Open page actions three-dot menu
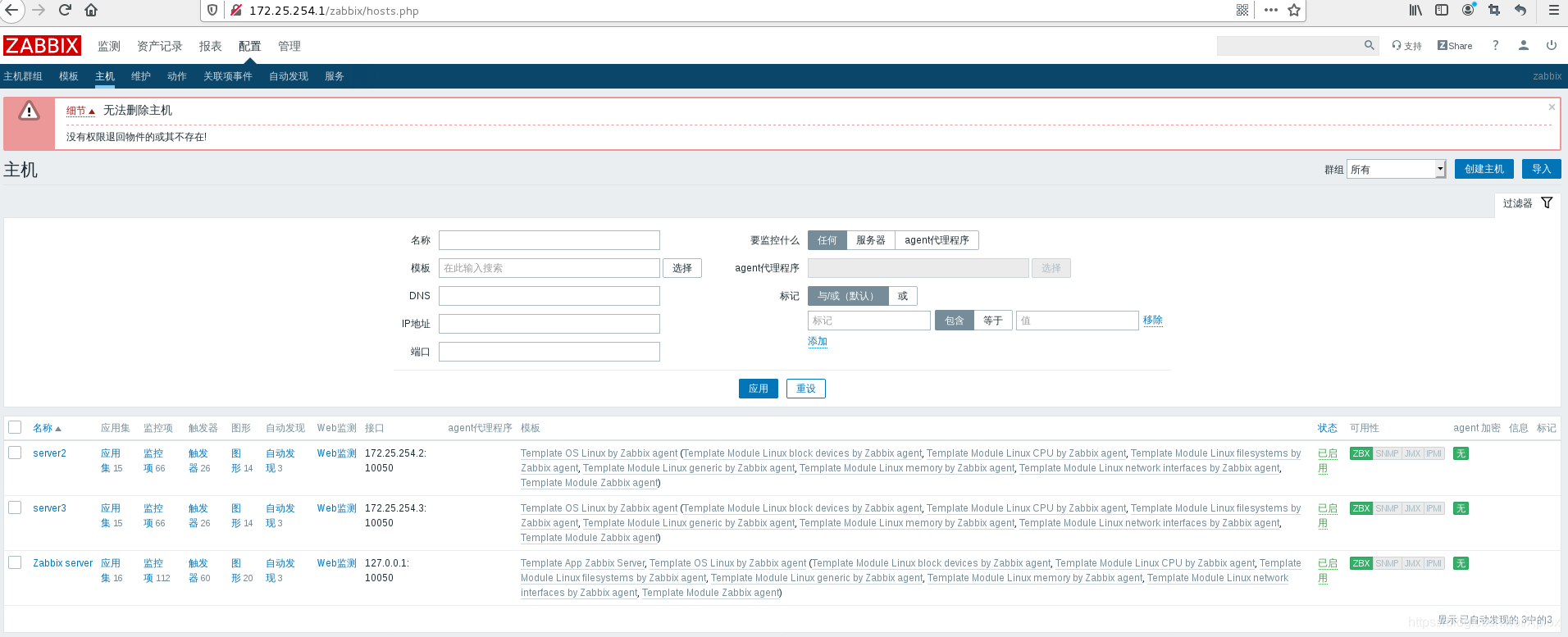This screenshot has width=1568, height=637. tap(1270, 11)
